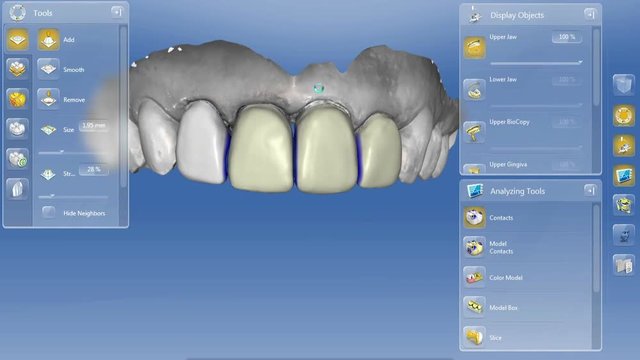This screenshot has height=360, width=640.
Task: Click the pages icon at bottom of right bar
Action: [x=624, y=265]
